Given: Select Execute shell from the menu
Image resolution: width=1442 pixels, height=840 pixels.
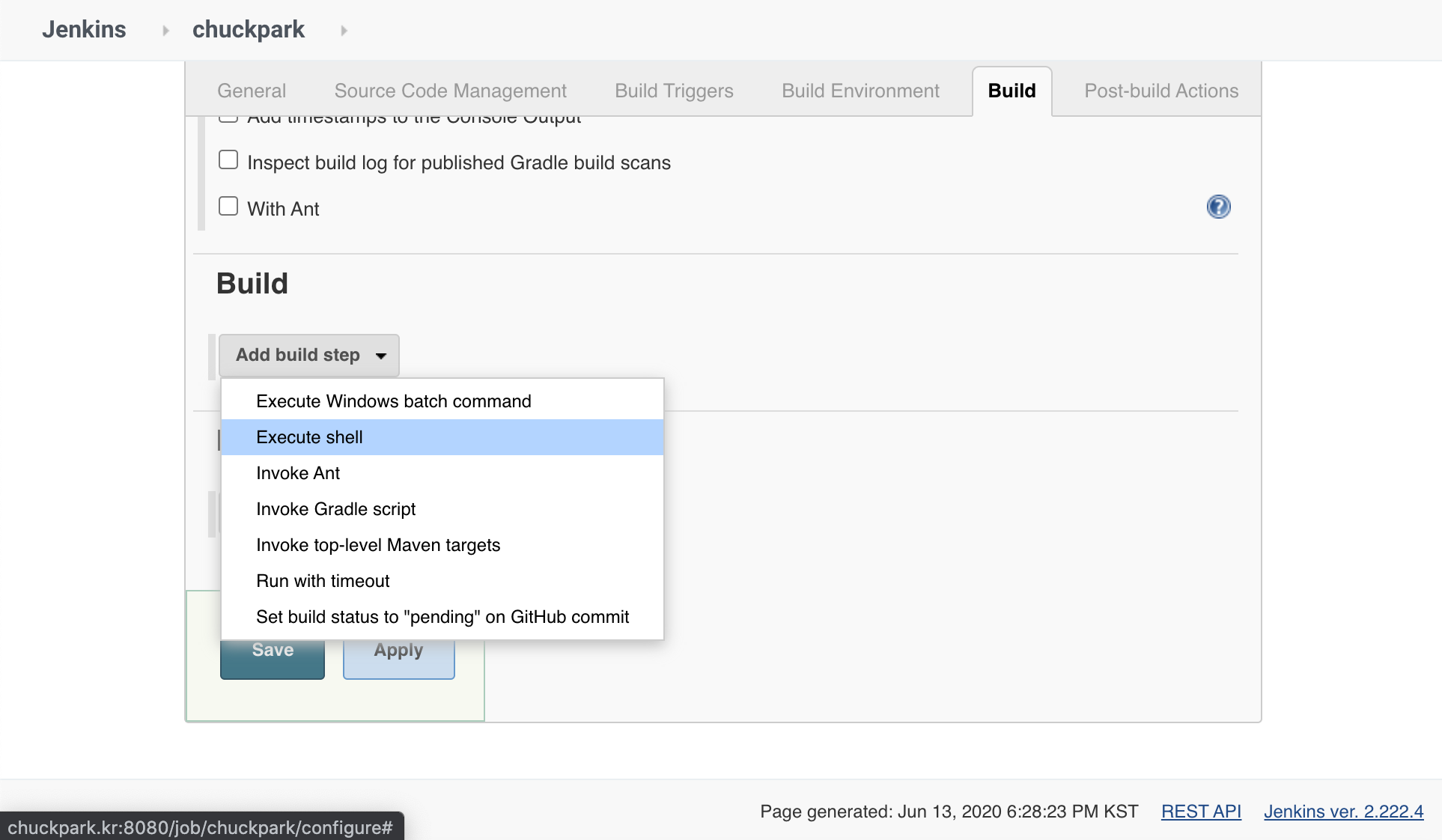Looking at the screenshot, I should pos(309,437).
